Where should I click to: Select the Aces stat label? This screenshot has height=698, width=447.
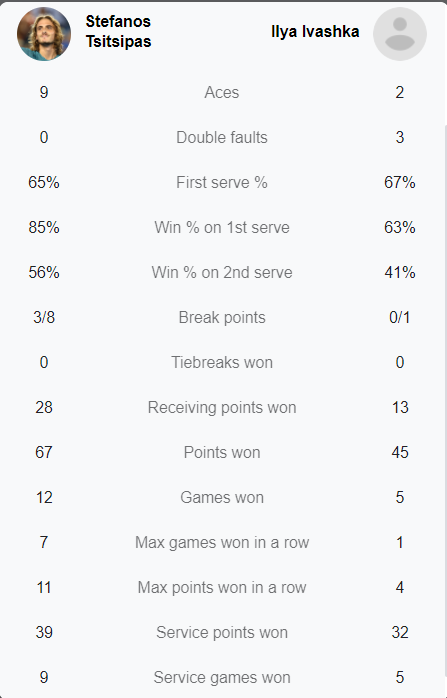coord(222,92)
